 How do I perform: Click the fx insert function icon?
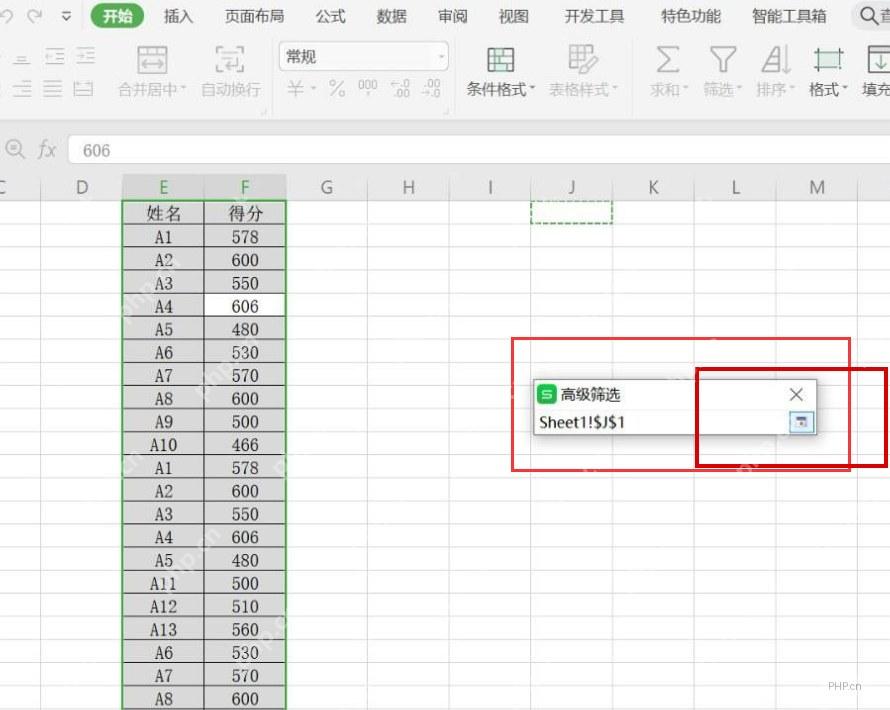click(47, 150)
